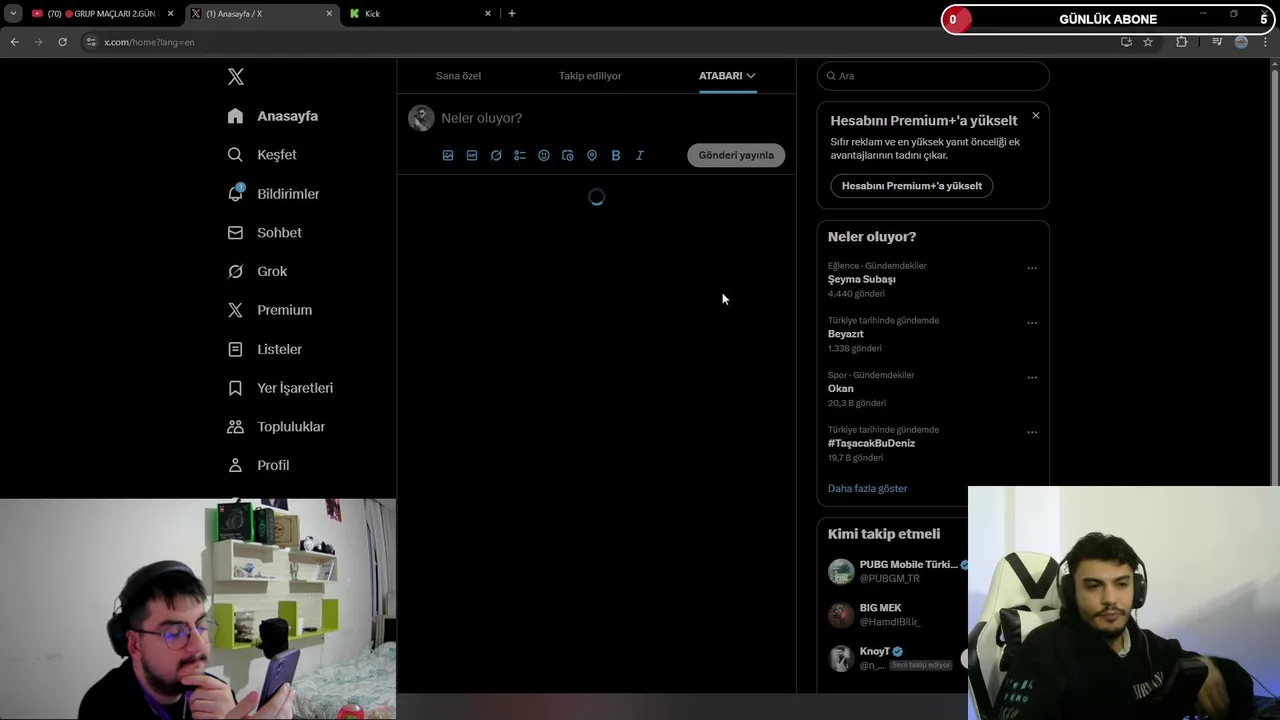The width and height of the screenshot is (1280, 720).
Task: Click the Ara search field
Action: pyautogui.click(x=933, y=76)
